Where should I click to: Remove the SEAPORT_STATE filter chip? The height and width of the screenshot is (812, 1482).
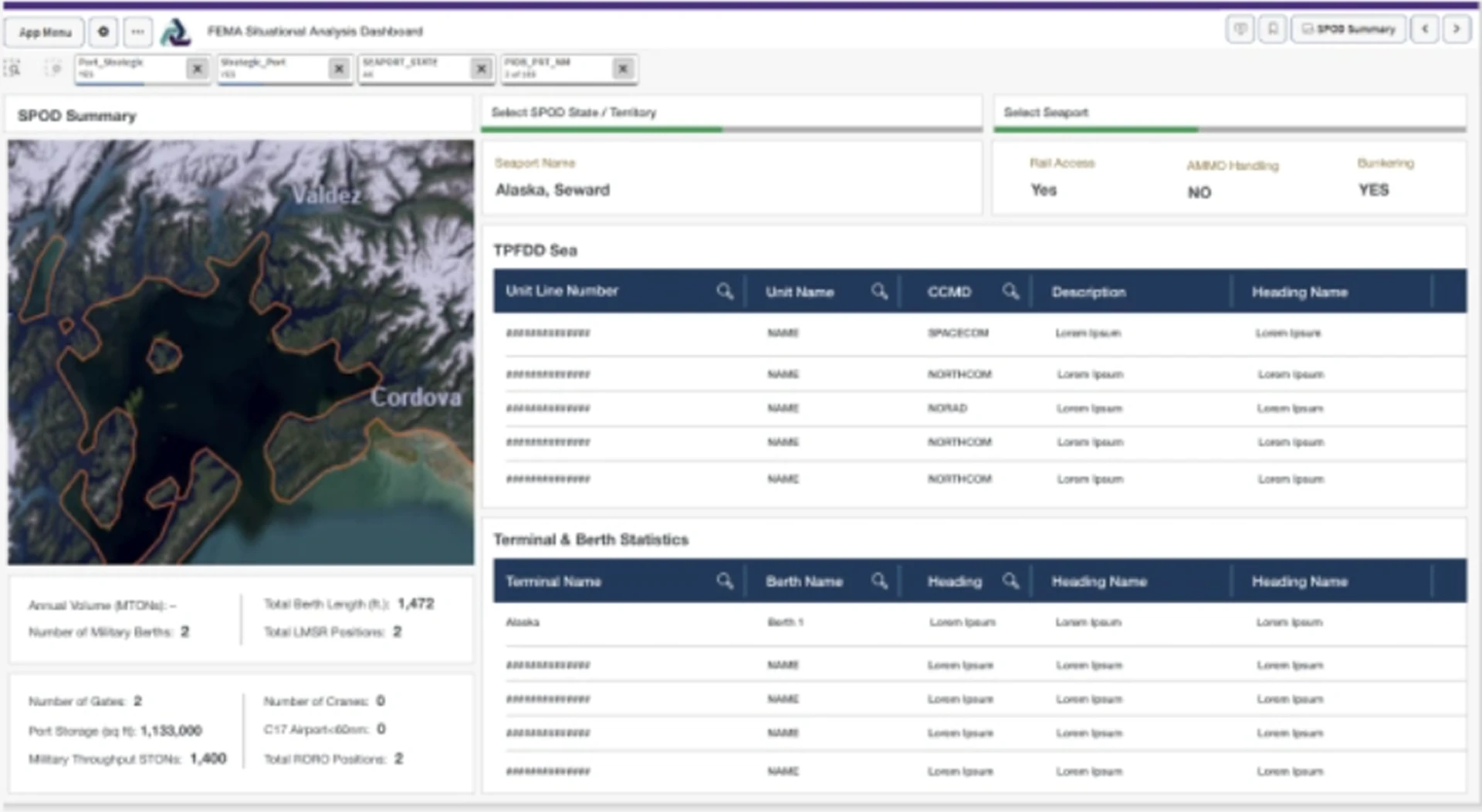tap(482, 69)
